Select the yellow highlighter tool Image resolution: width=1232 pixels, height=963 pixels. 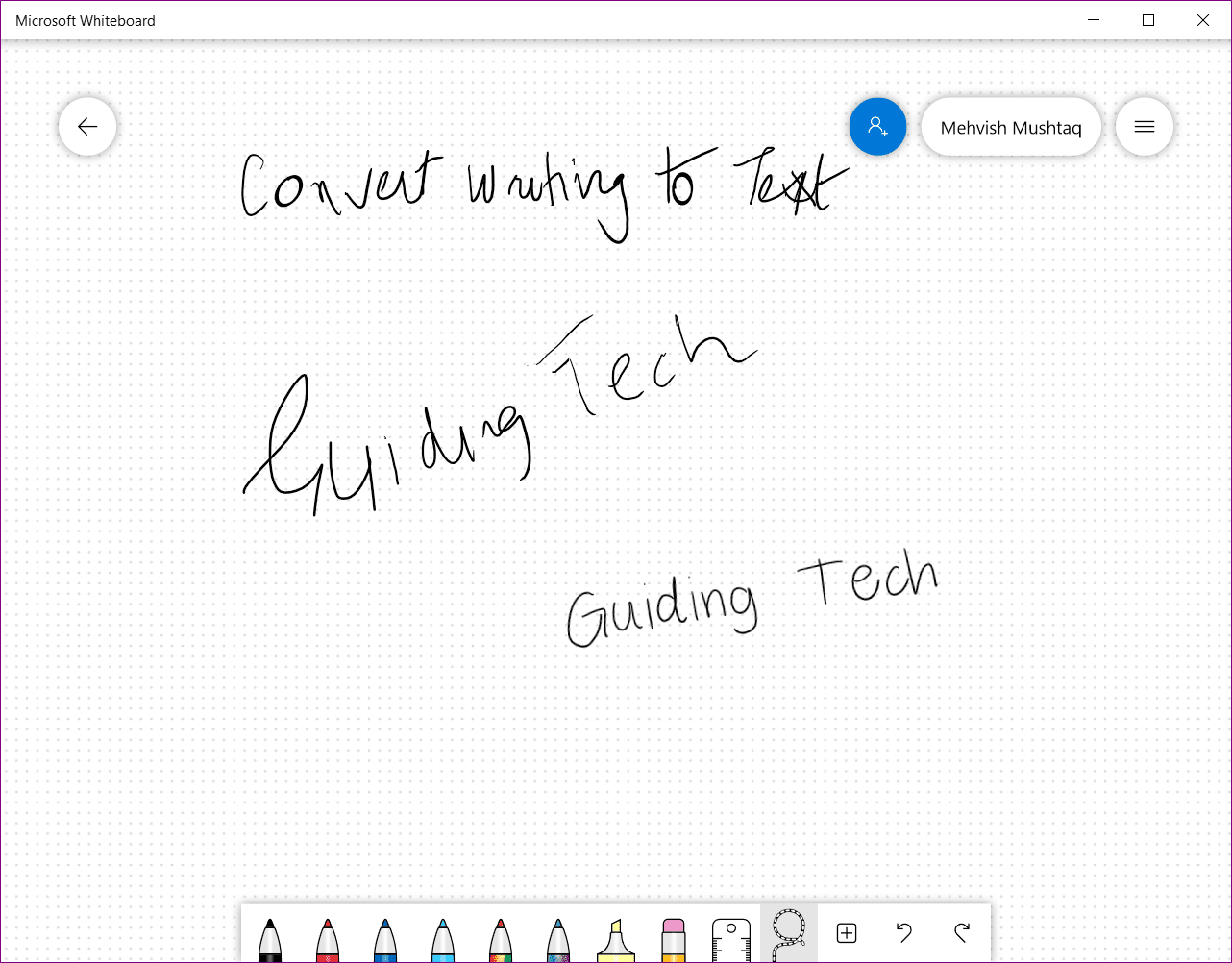pyautogui.click(x=616, y=939)
